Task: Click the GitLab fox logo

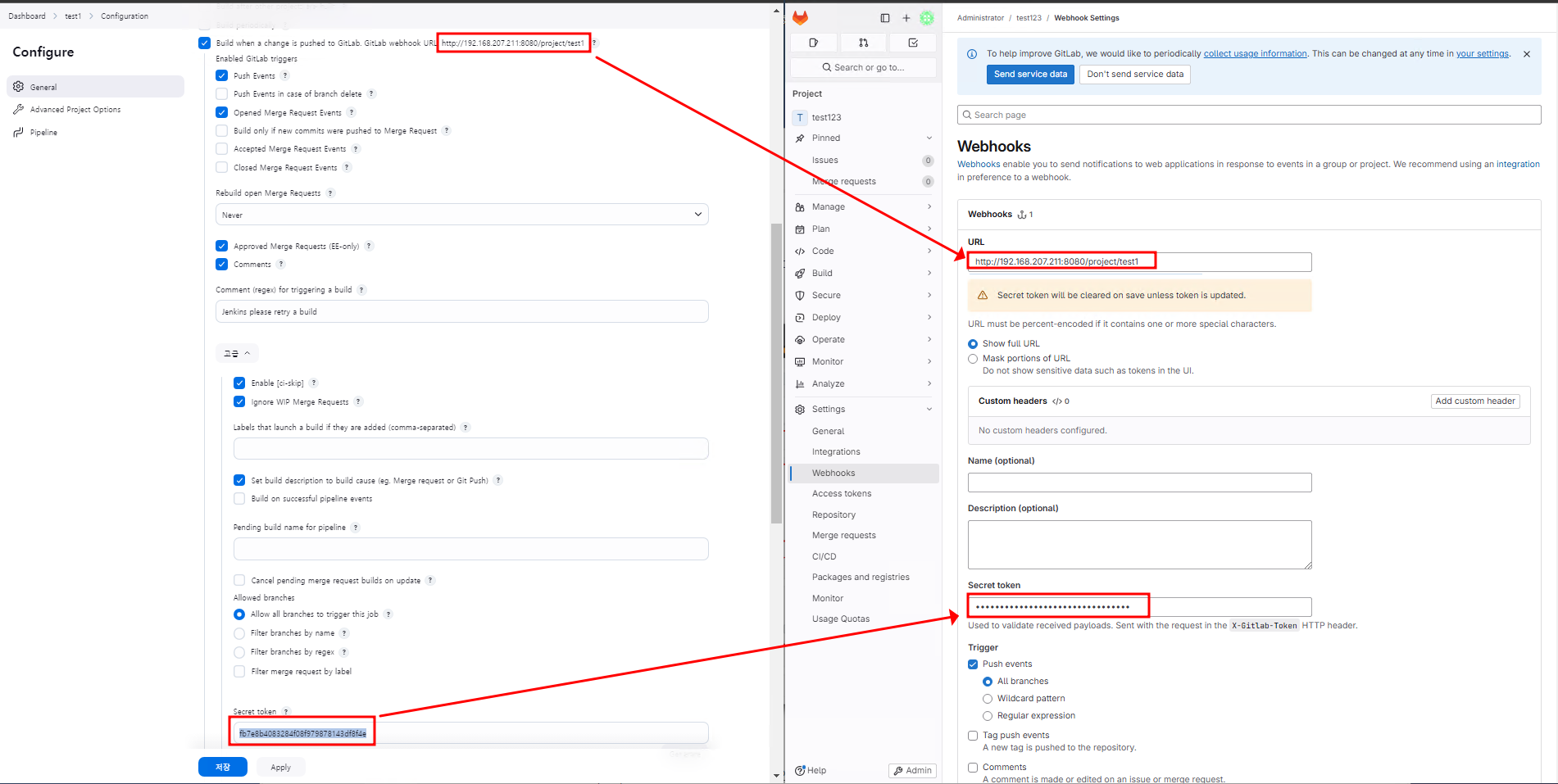Action: pos(801,17)
